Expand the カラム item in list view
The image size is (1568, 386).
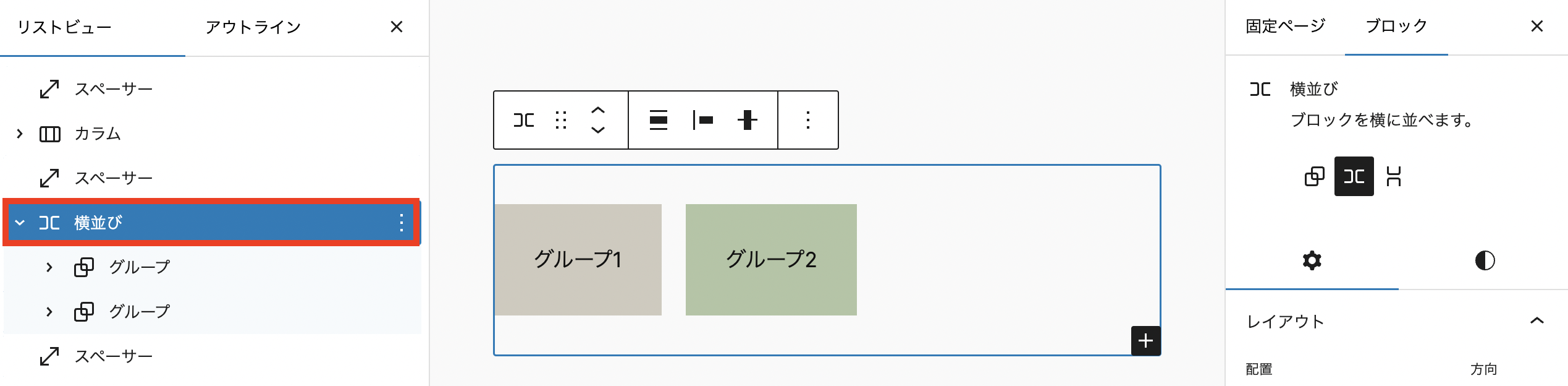[20, 134]
